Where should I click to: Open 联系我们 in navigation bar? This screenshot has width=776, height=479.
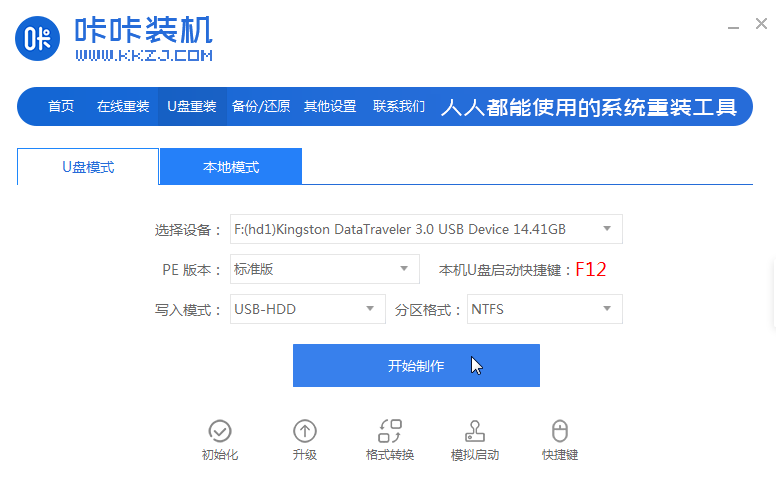pyautogui.click(x=399, y=106)
